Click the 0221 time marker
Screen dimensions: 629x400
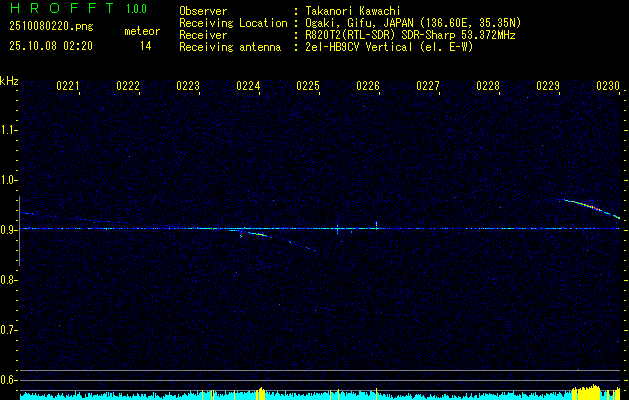point(68,85)
